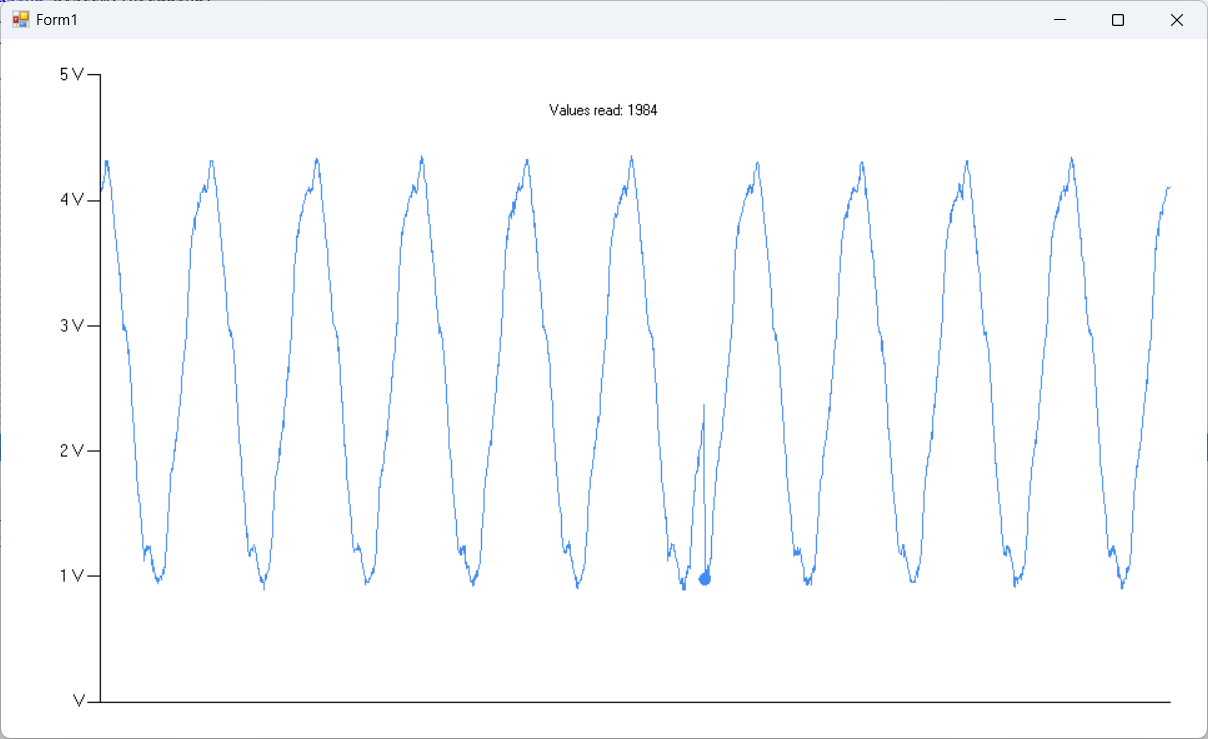Click the blue dot marker on the waveform
The image size is (1208, 739).
(705, 579)
